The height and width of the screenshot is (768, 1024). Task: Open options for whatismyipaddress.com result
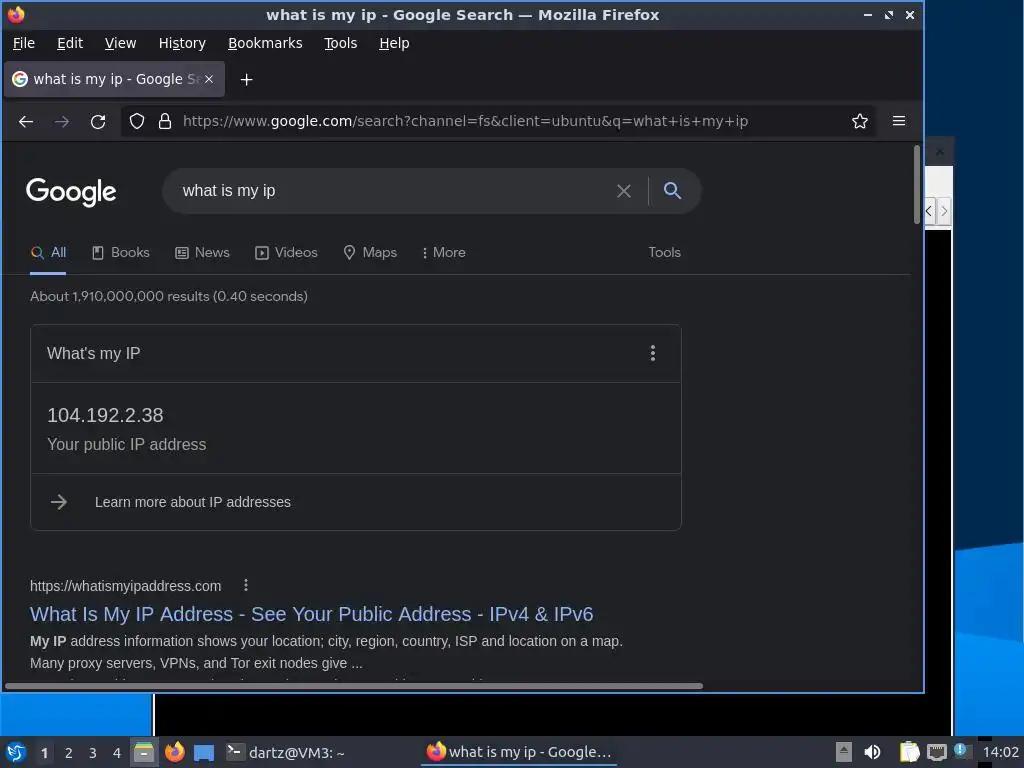tap(246, 585)
